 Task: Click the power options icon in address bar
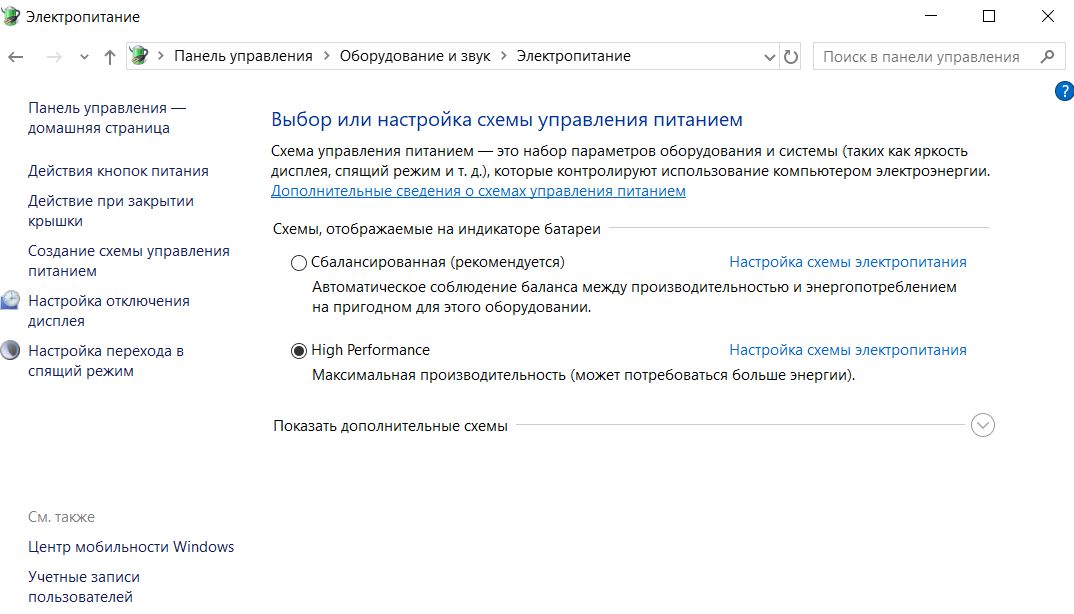[x=139, y=56]
